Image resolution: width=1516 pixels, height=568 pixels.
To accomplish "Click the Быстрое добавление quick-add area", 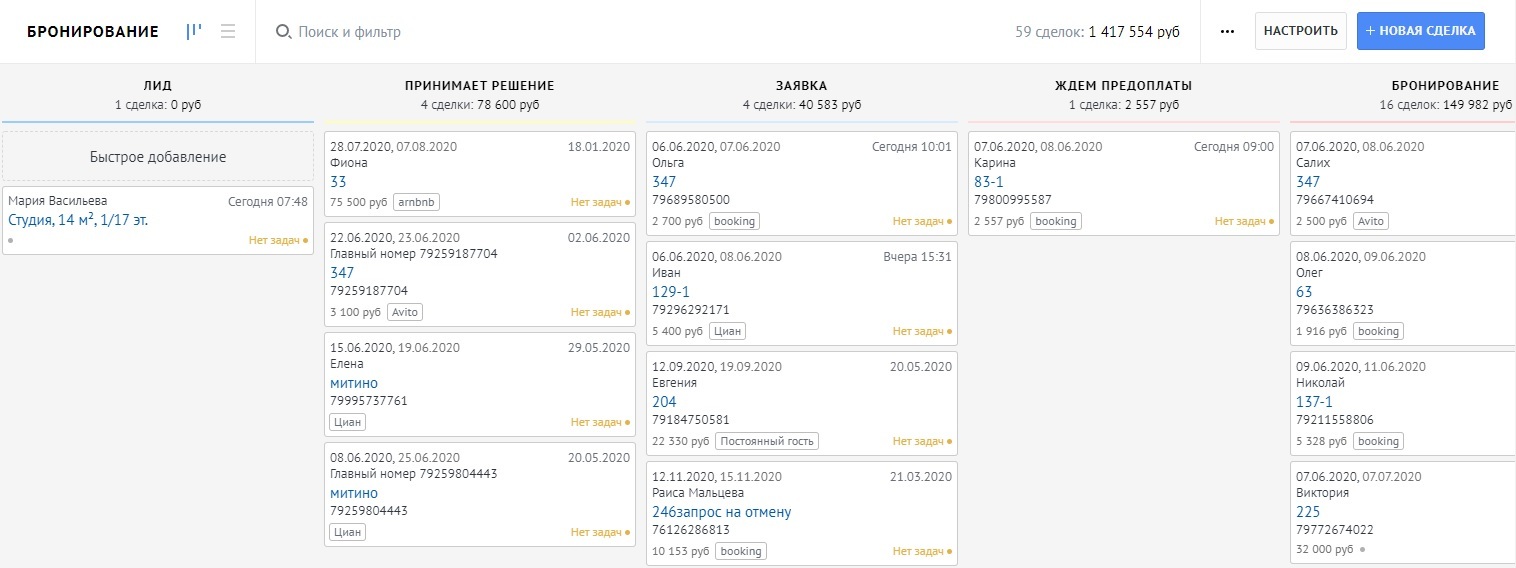I will (158, 157).
